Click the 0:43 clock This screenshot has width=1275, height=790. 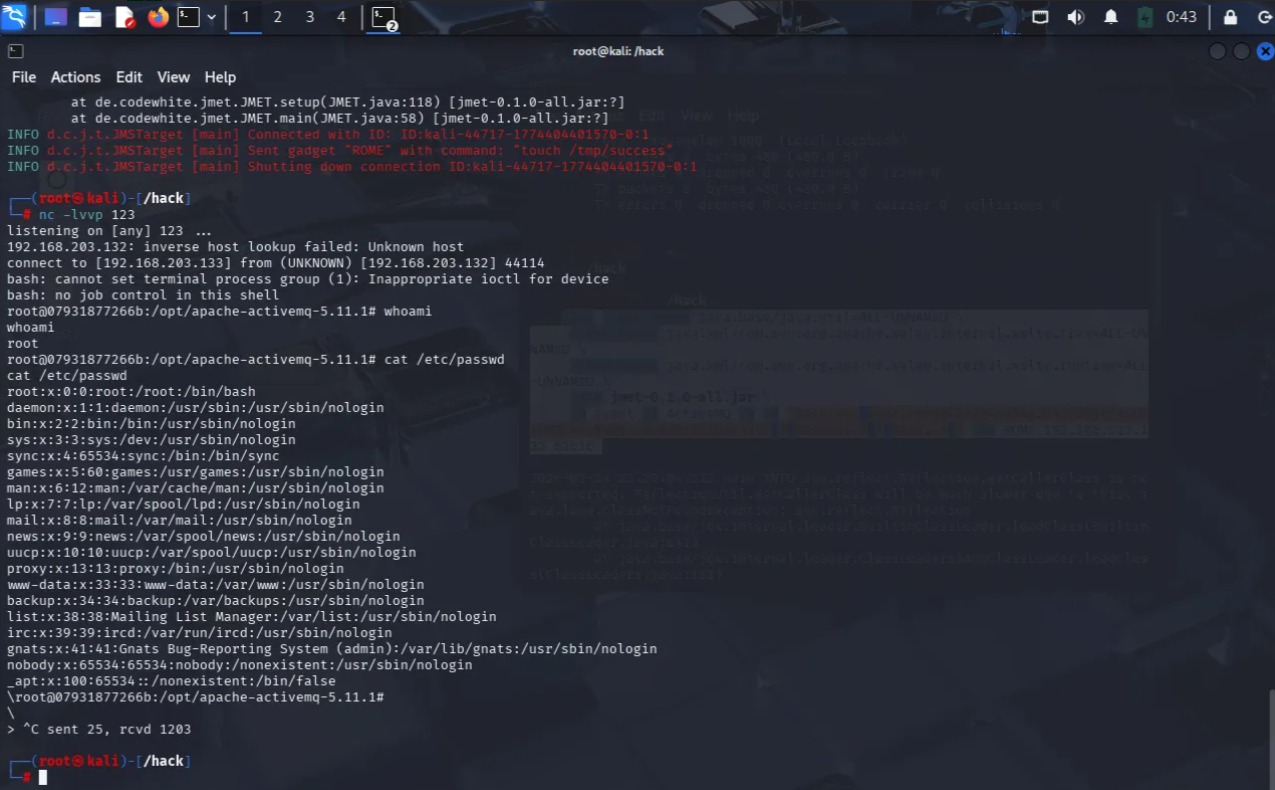coord(1181,17)
